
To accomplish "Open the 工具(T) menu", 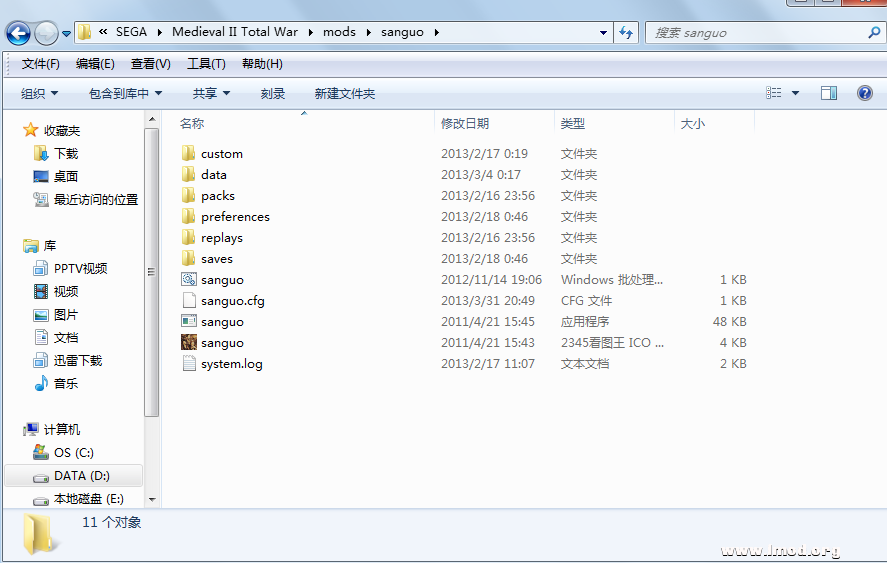I will point(206,64).
